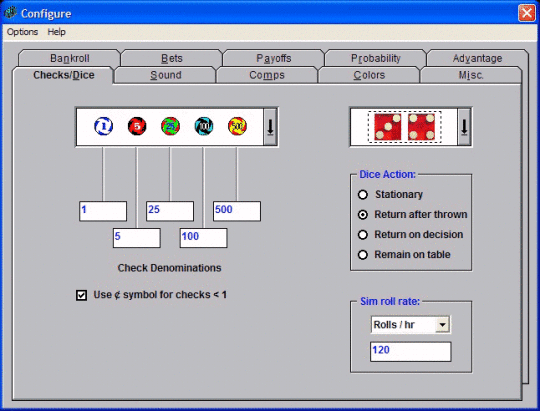Viewport: 540px width, 411px height.
Task: Switch to the Misc. tab
Action: coord(471,75)
